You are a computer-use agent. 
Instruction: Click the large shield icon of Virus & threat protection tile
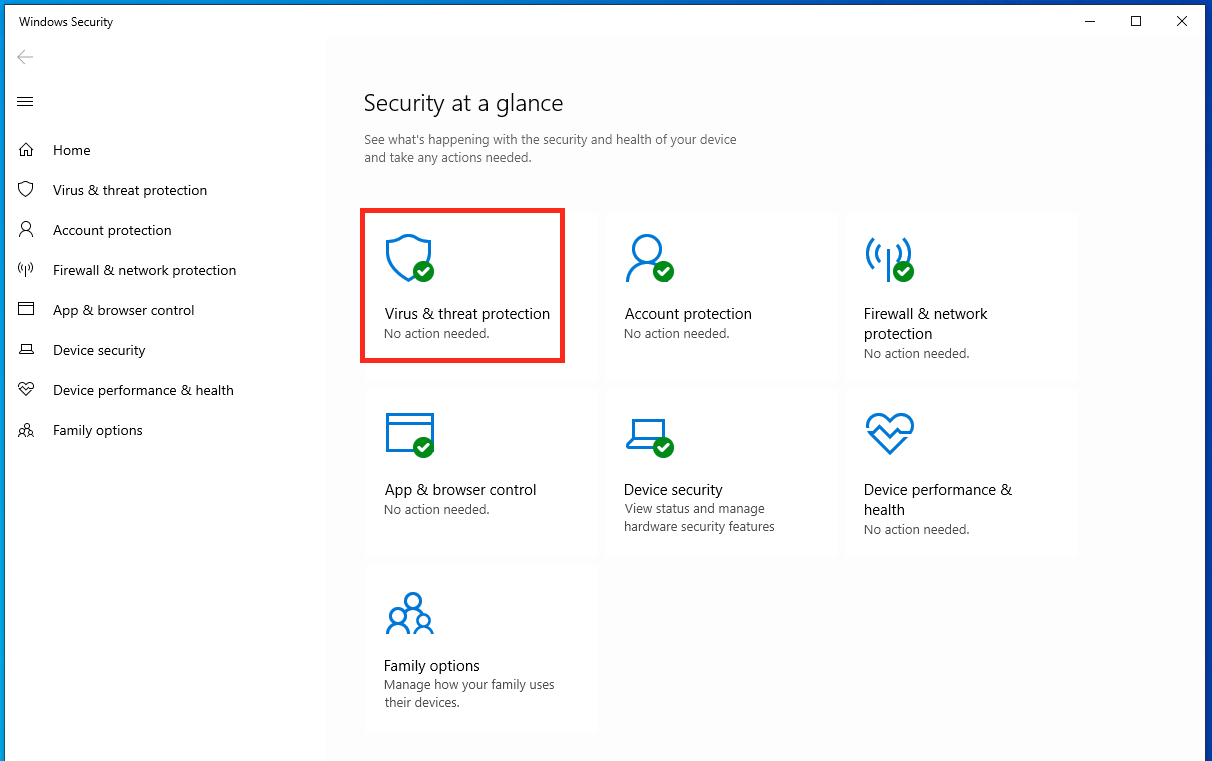tap(409, 259)
